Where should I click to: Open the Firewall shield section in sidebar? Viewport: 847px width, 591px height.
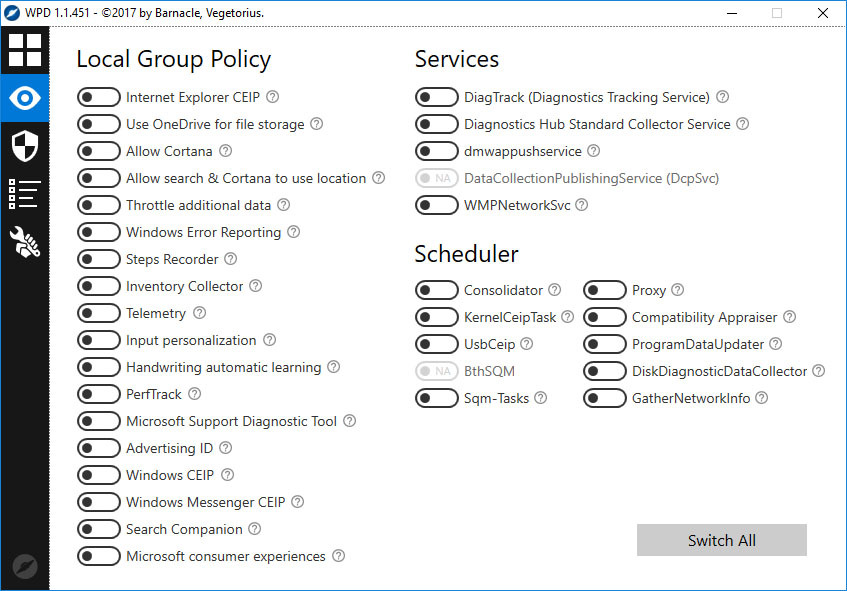(24, 146)
